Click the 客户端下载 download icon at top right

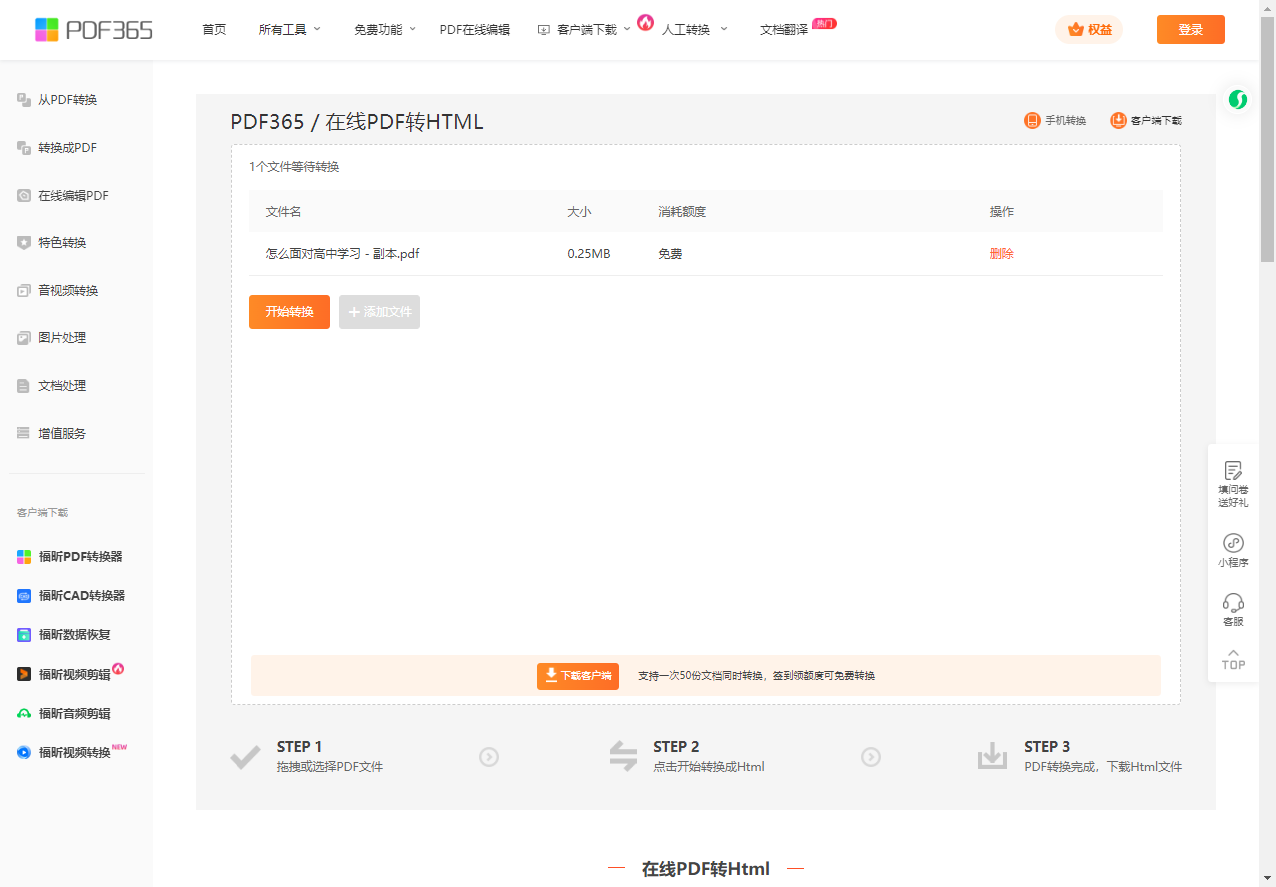1118,121
